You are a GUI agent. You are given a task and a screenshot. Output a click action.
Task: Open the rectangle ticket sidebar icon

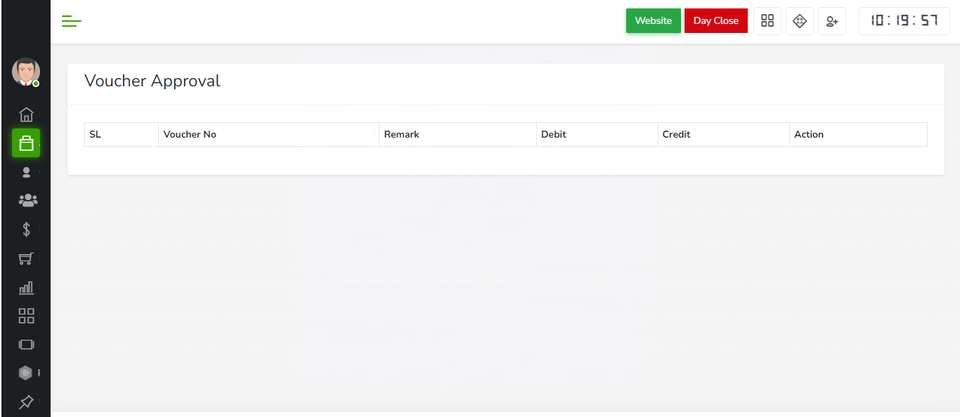(26, 345)
